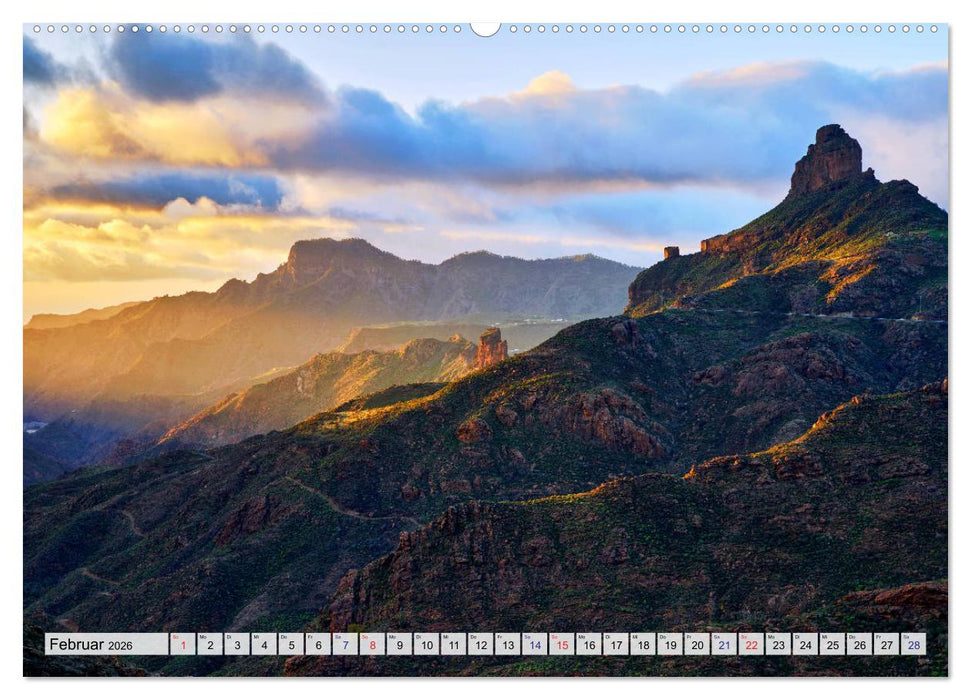Select the red date 22 cell

click(x=750, y=644)
